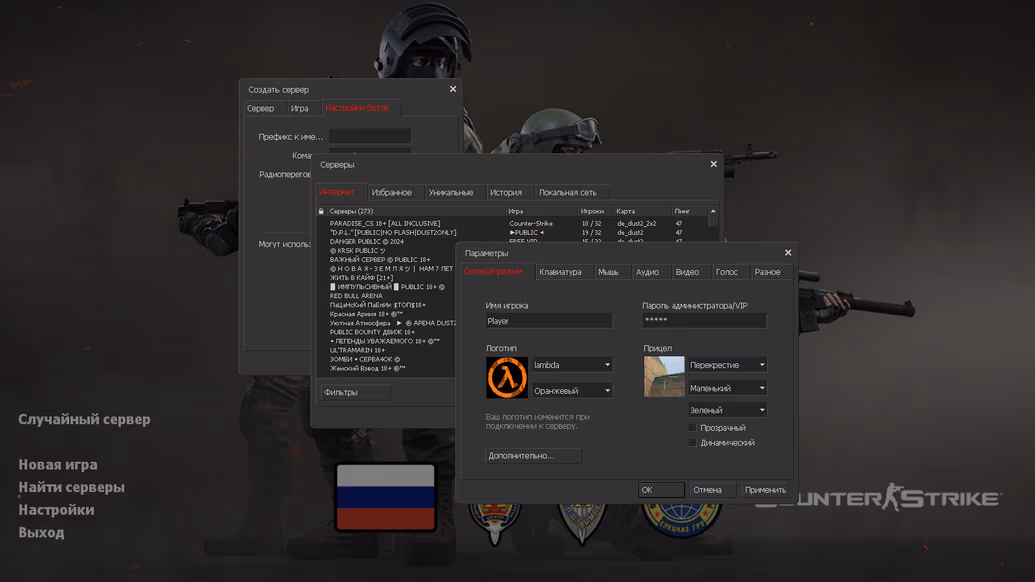Enable the Динамический checkbox
Screen dimensions: 1035x582
(691, 442)
